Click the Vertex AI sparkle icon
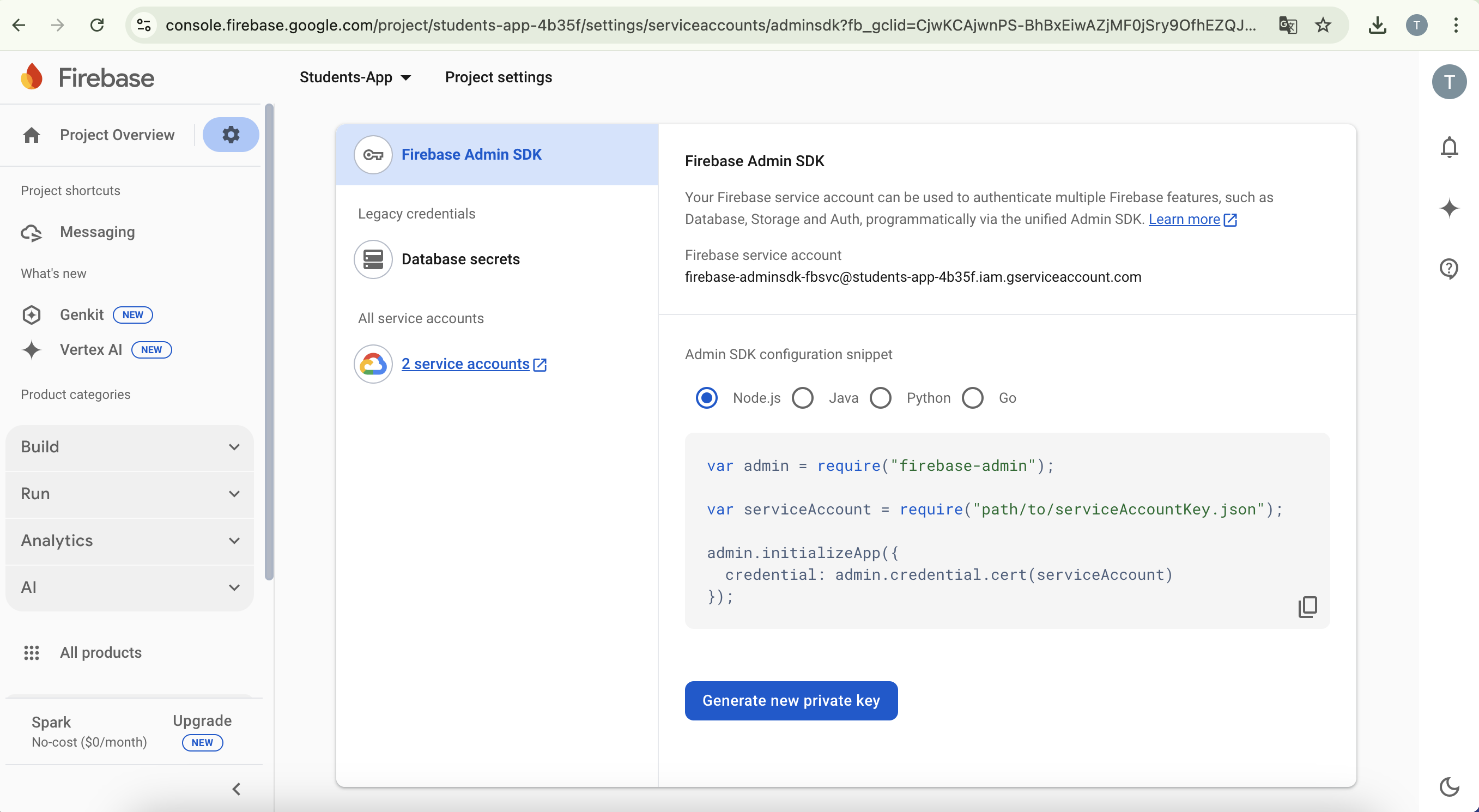 point(32,350)
